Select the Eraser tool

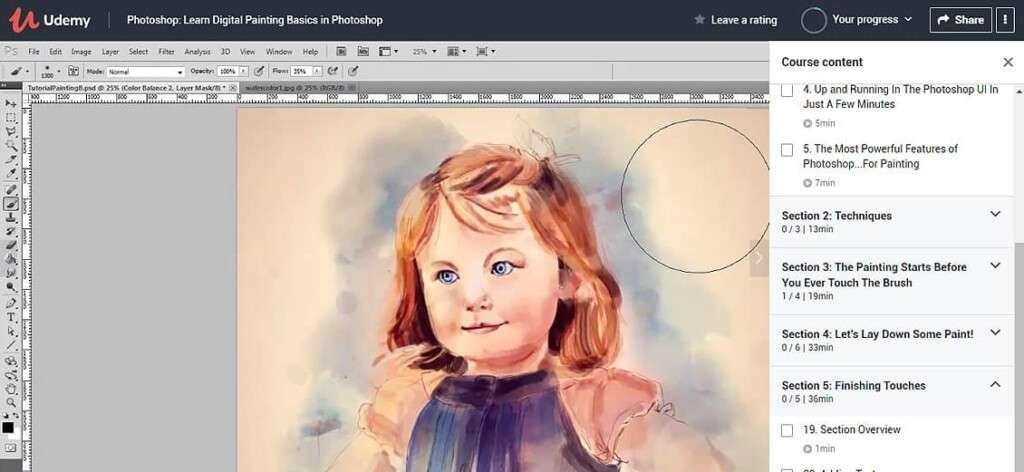pos(10,245)
